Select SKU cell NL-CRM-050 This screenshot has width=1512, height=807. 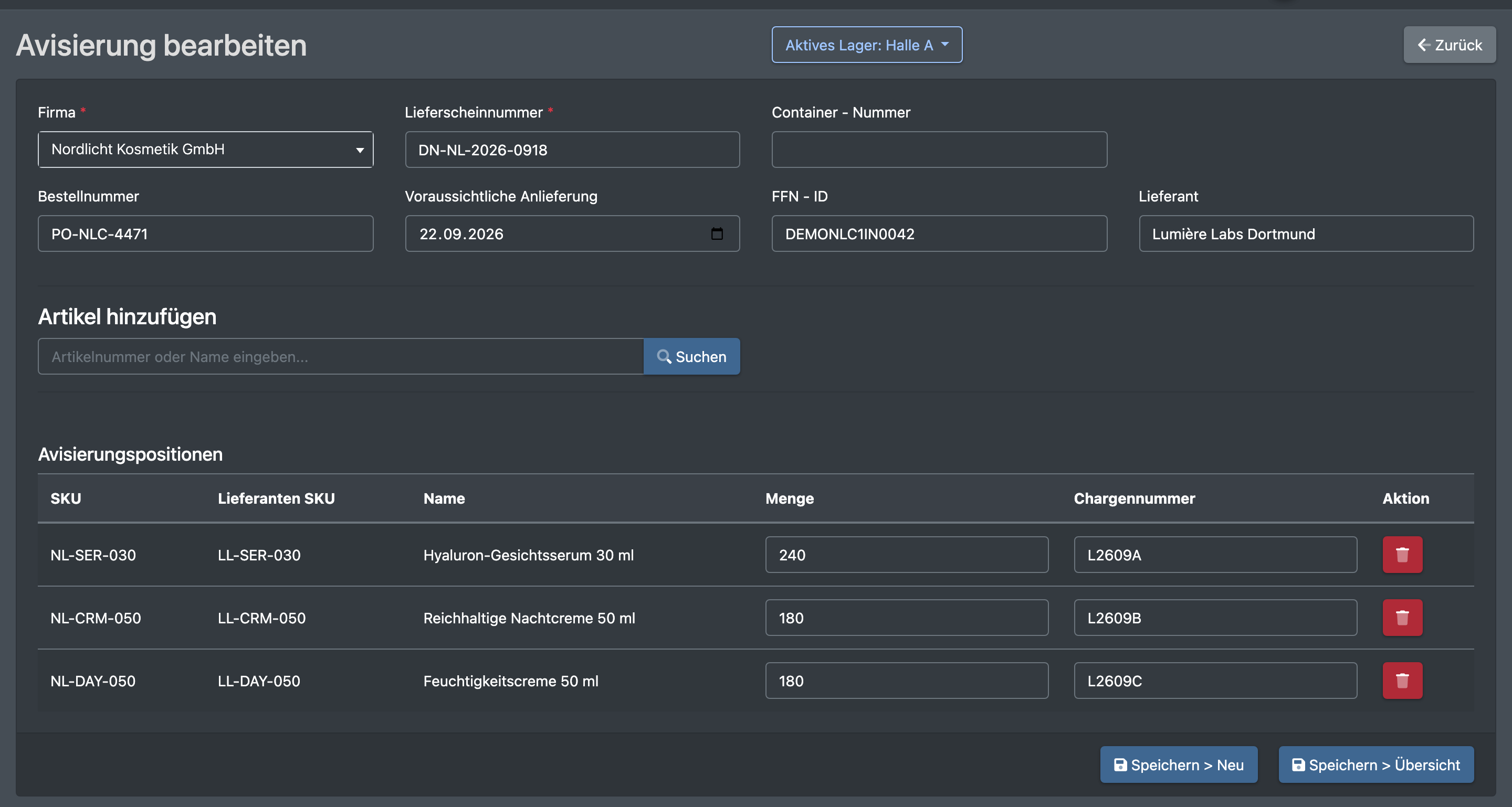tap(96, 618)
